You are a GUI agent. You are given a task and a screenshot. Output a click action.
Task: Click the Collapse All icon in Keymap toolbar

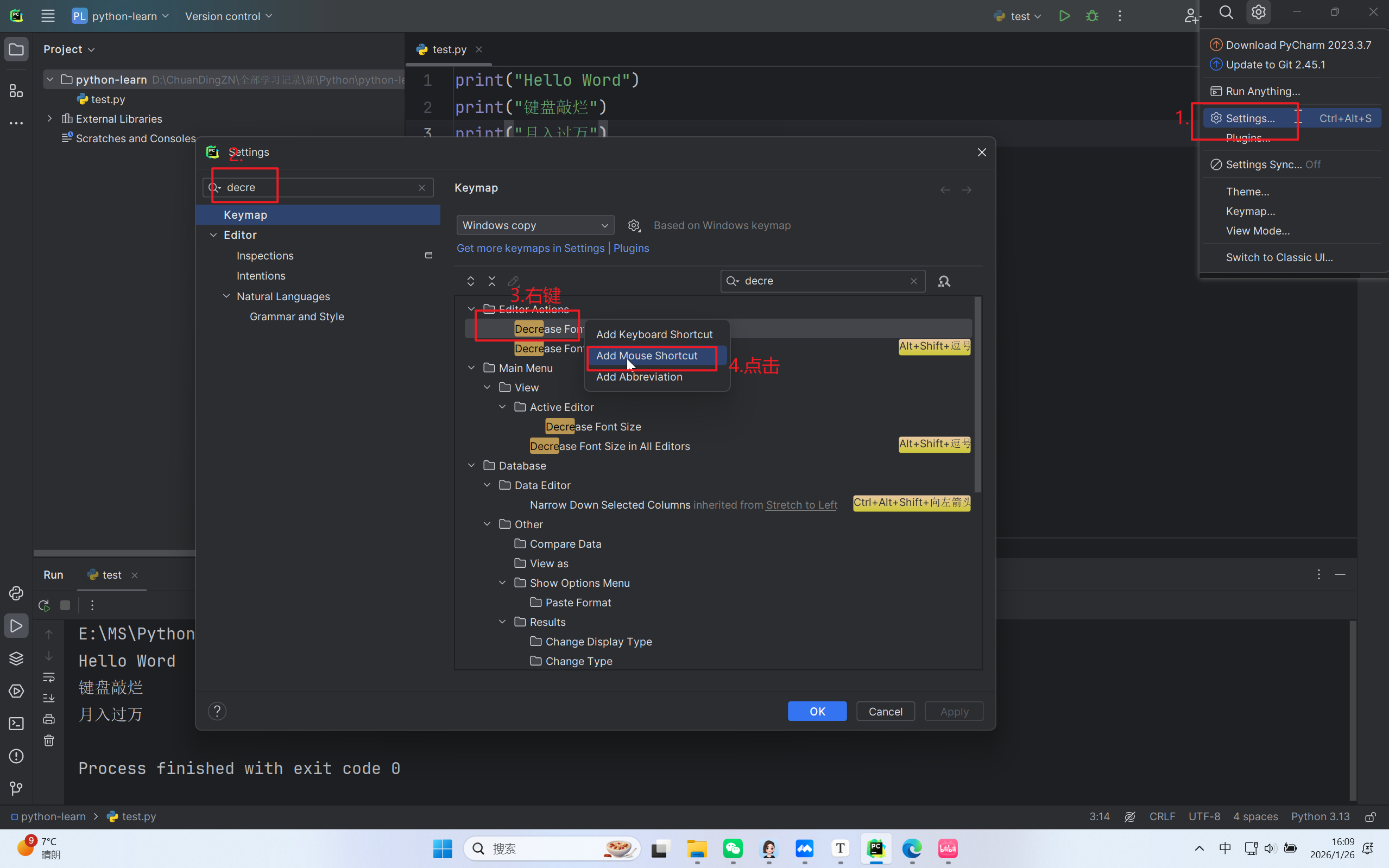(491, 281)
